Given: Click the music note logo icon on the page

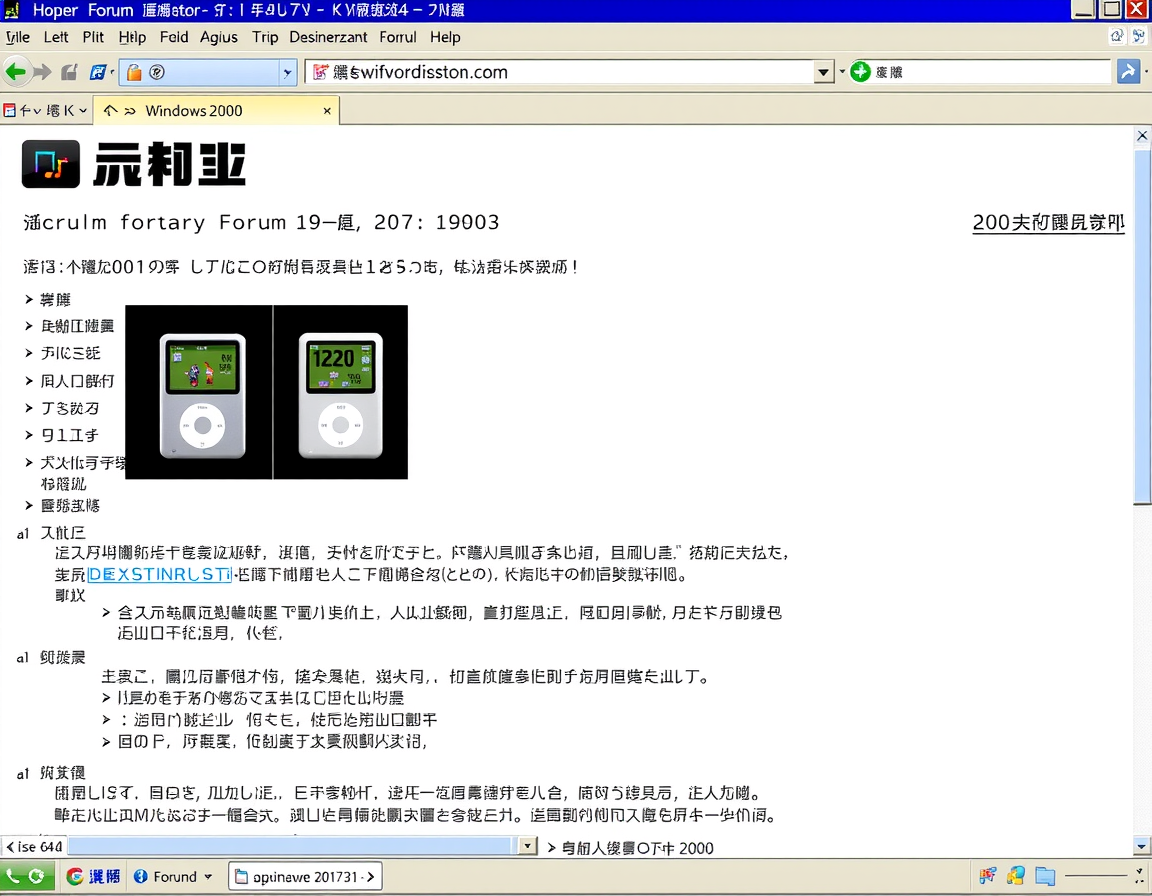Looking at the screenshot, I should coord(51,164).
